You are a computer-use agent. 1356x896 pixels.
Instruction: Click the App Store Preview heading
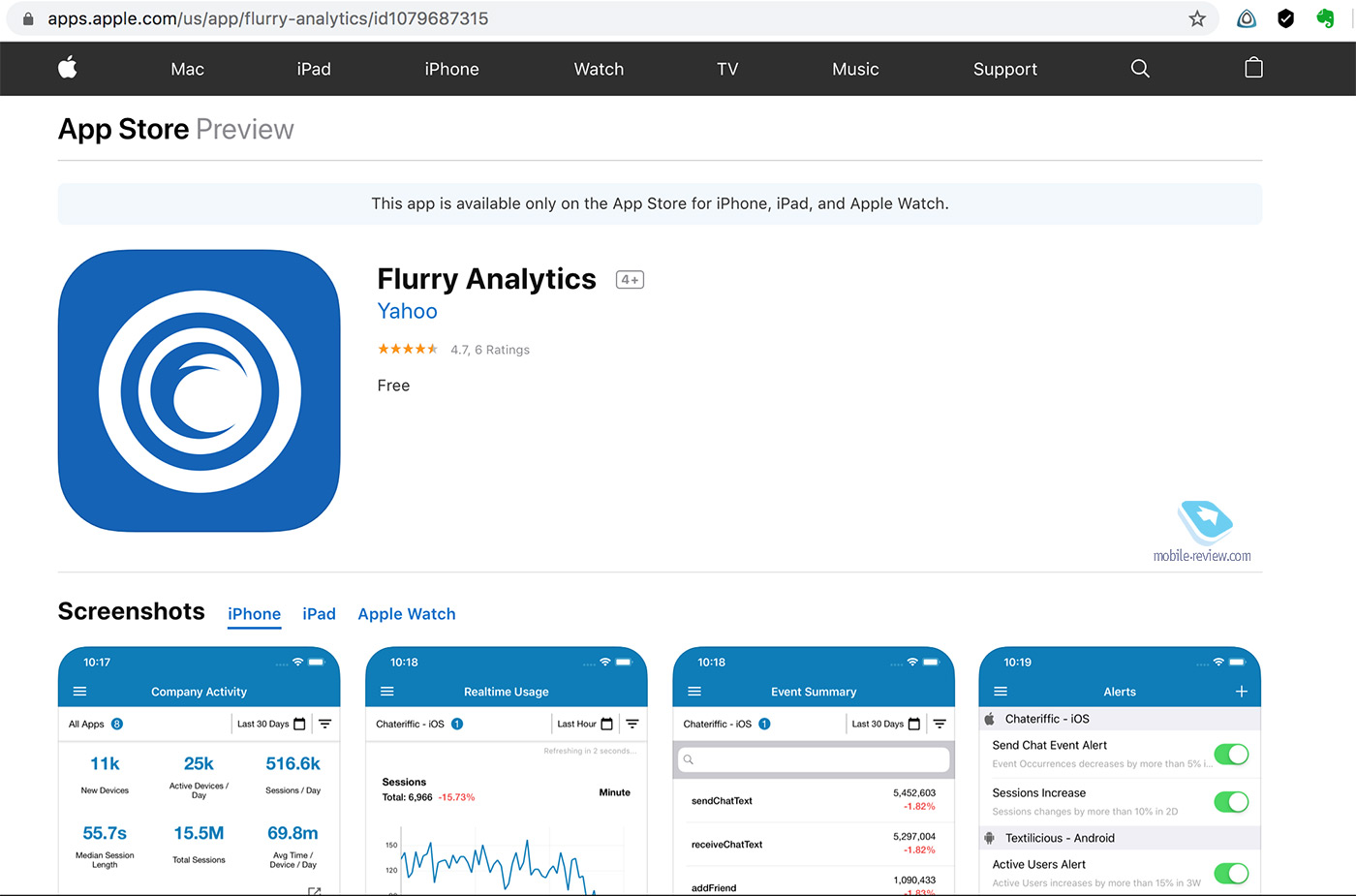[x=175, y=129]
